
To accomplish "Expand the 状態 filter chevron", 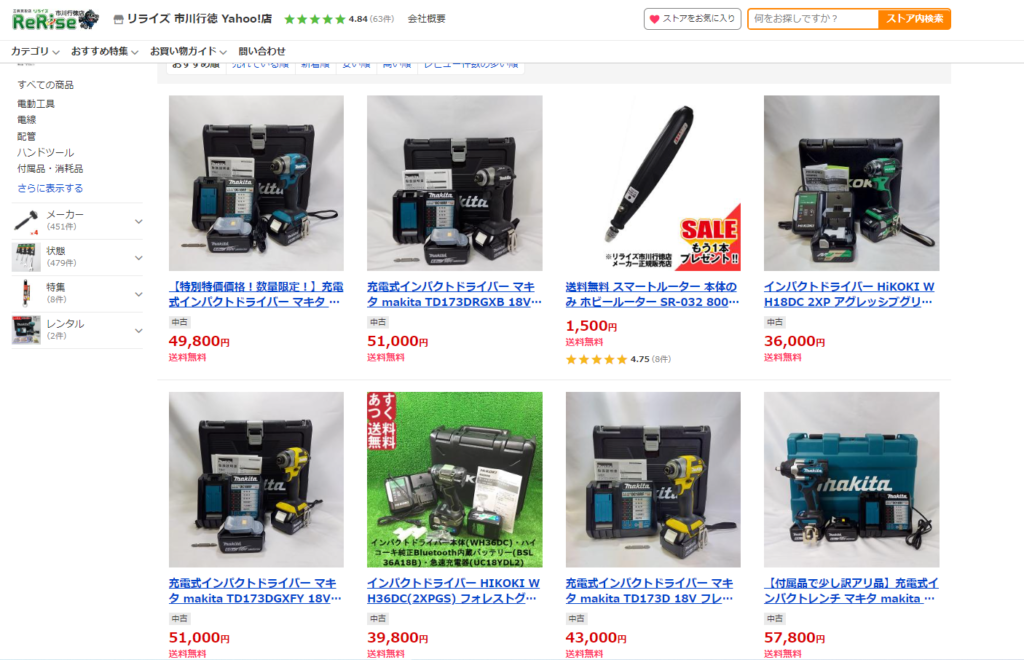I will coord(138,258).
